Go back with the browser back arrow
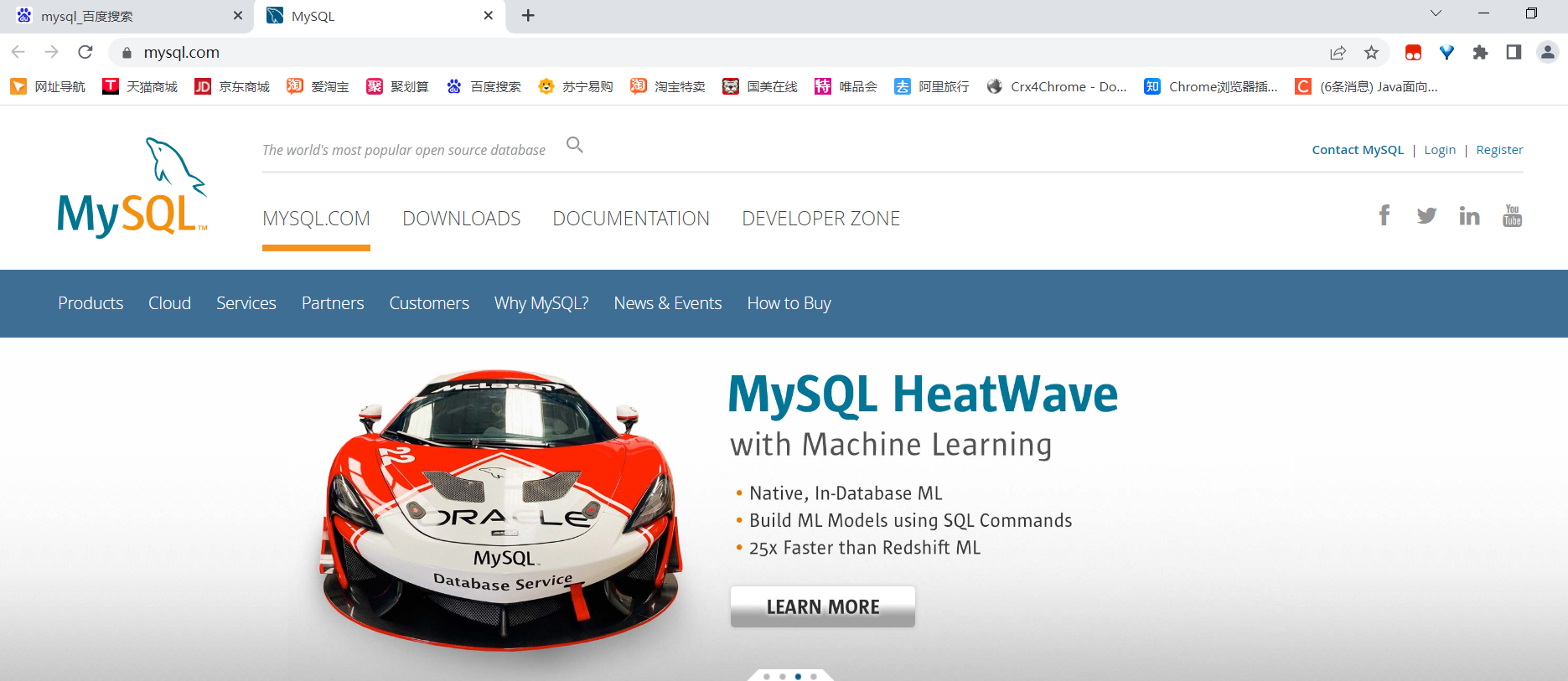Viewport: 1568px width, 681px height. coord(18,52)
